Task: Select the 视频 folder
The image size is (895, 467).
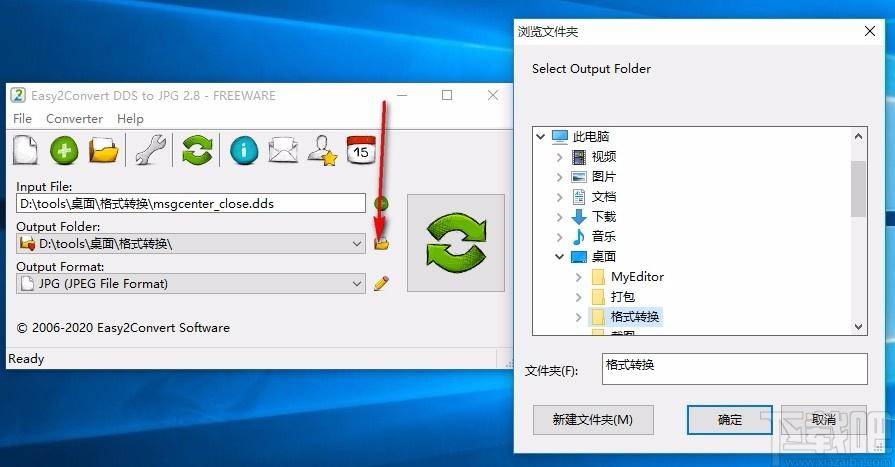Action: point(603,156)
